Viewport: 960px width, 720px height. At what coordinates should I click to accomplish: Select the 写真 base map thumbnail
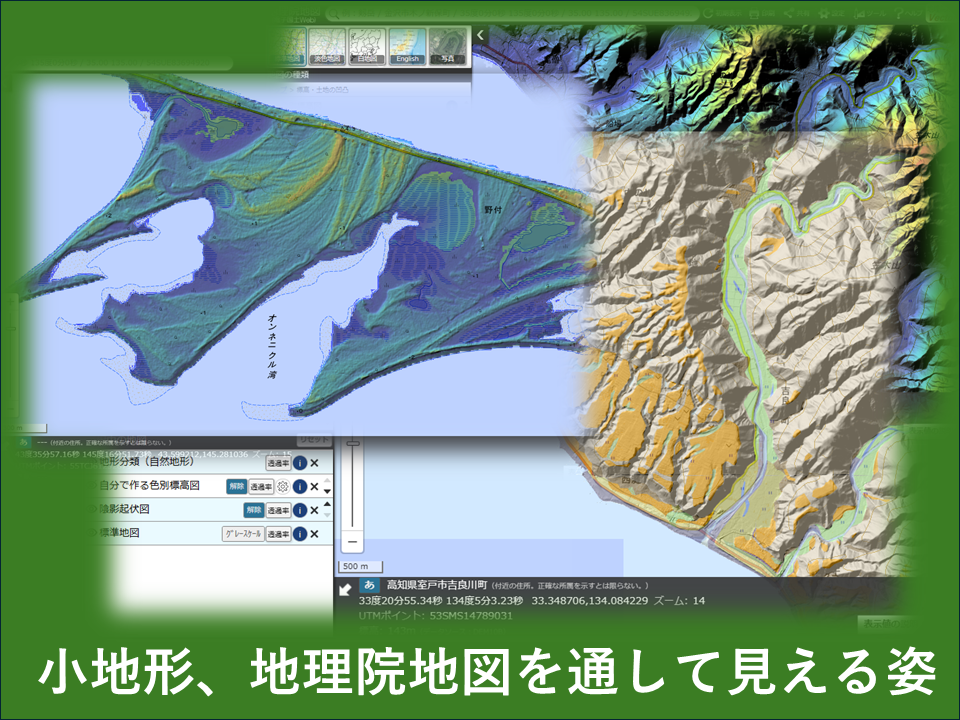[448, 47]
